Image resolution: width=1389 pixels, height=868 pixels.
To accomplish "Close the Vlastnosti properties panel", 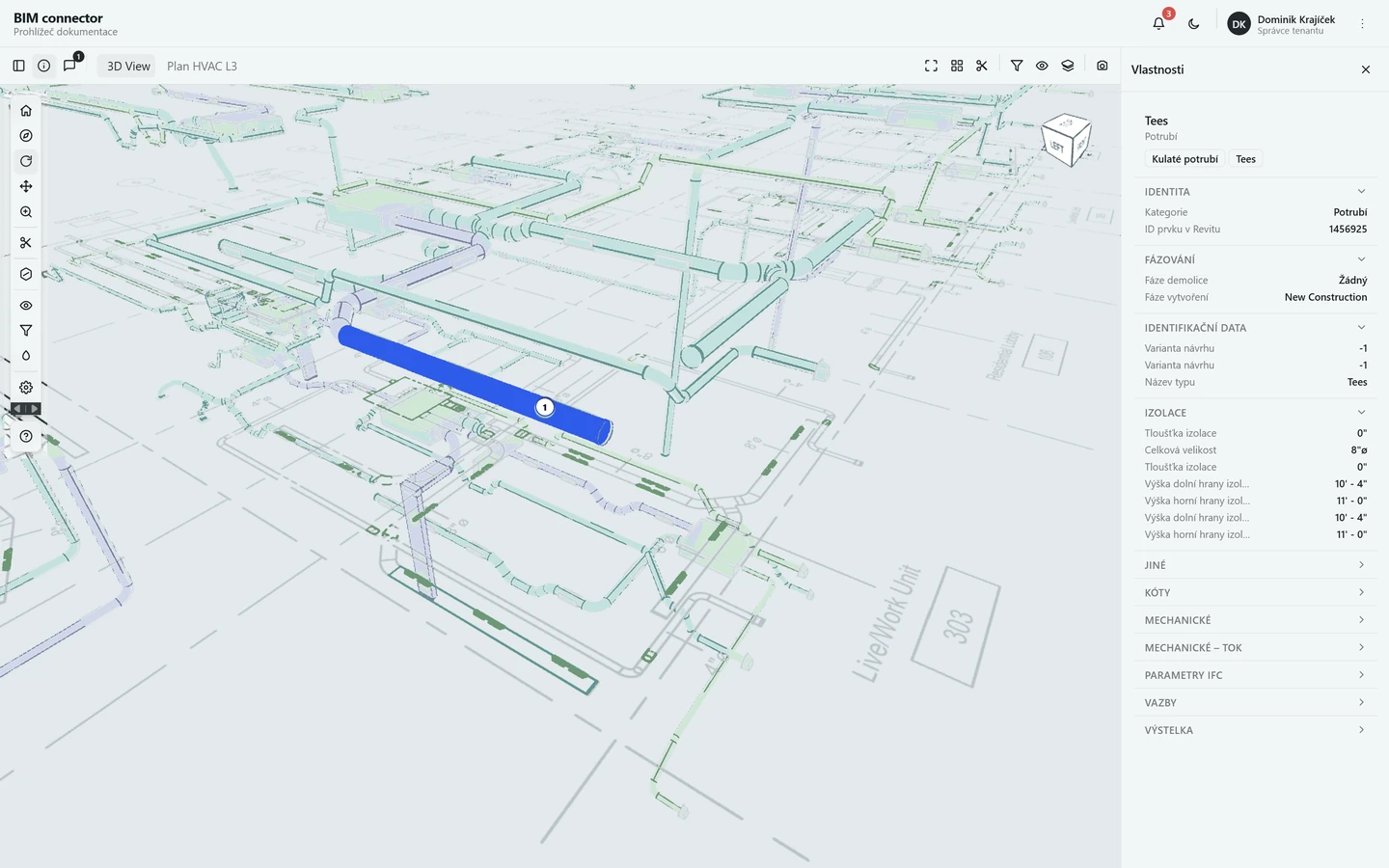I will [1366, 69].
